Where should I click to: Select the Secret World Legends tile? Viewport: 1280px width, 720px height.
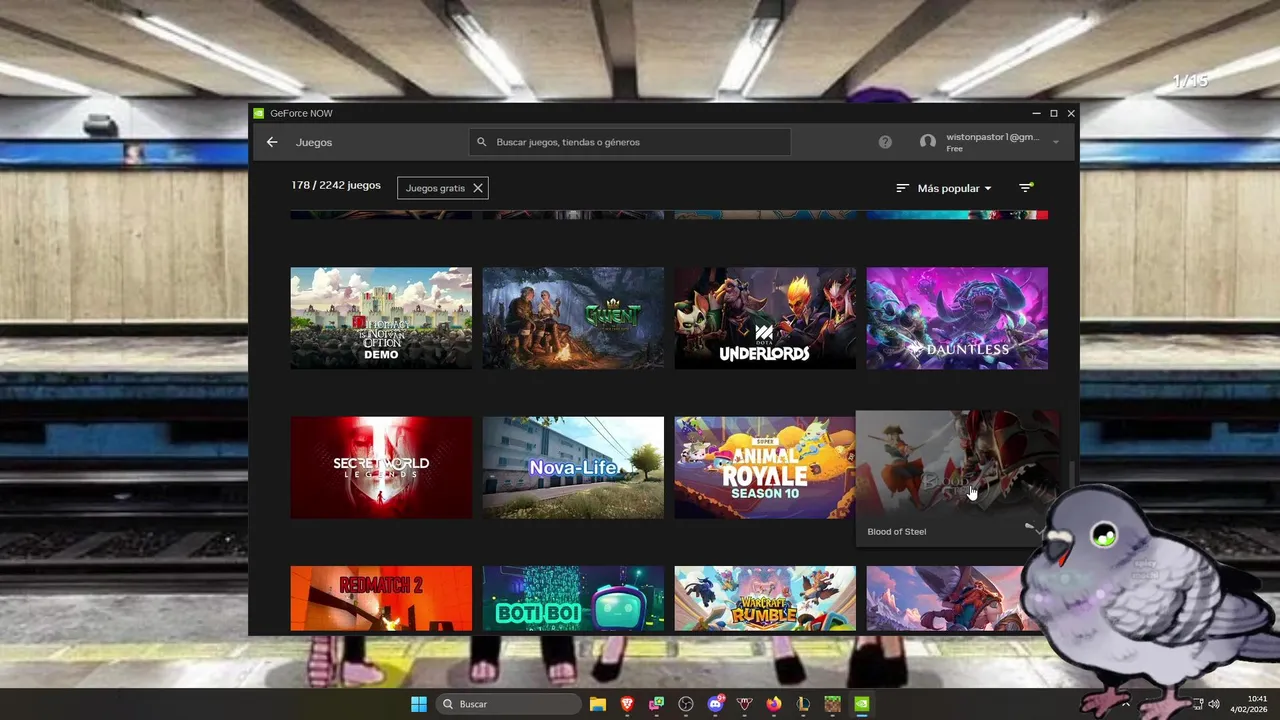coord(381,468)
